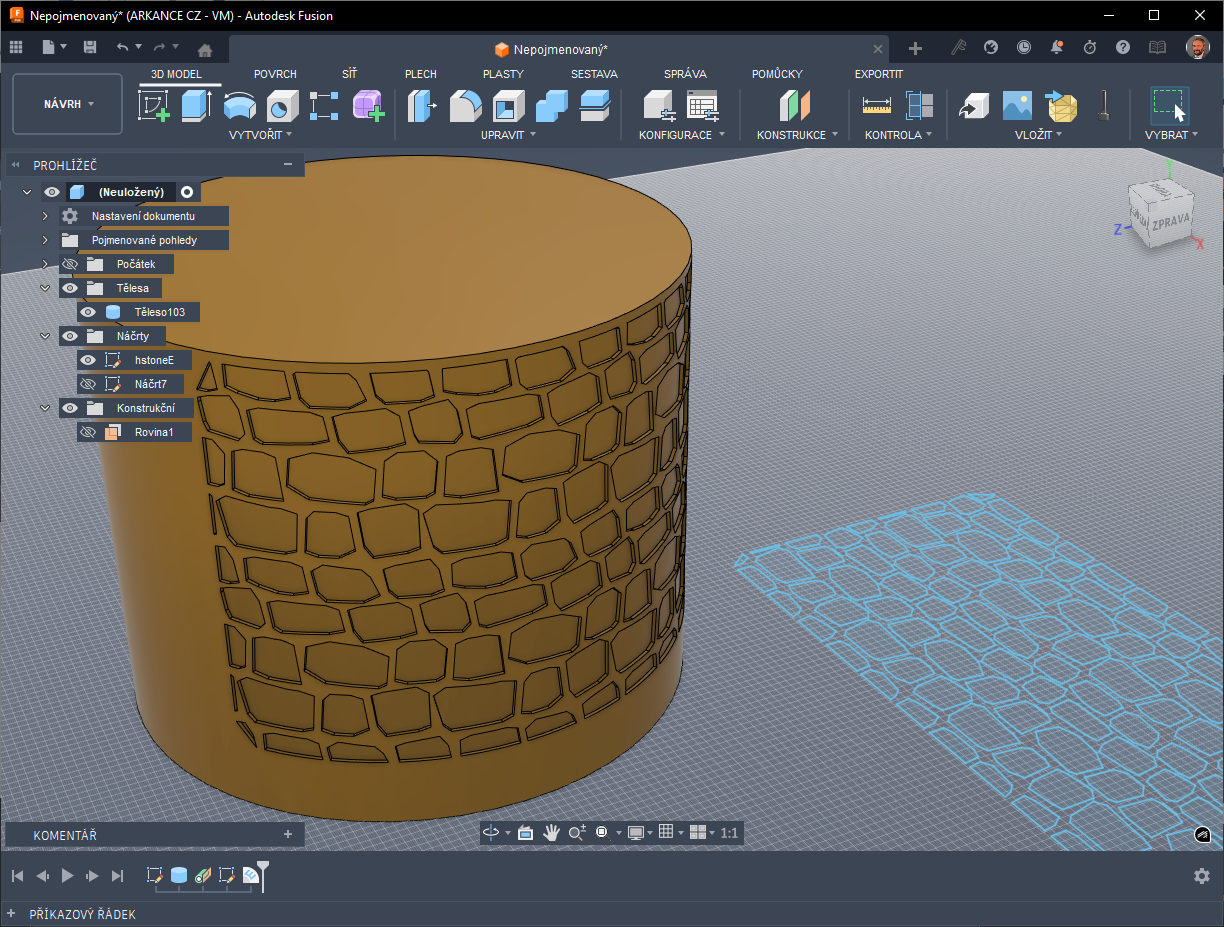Image resolution: width=1224 pixels, height=927 pixels.
Task: Toggle visibility of the Rovina1 plane
Action: tap(88, 432)
